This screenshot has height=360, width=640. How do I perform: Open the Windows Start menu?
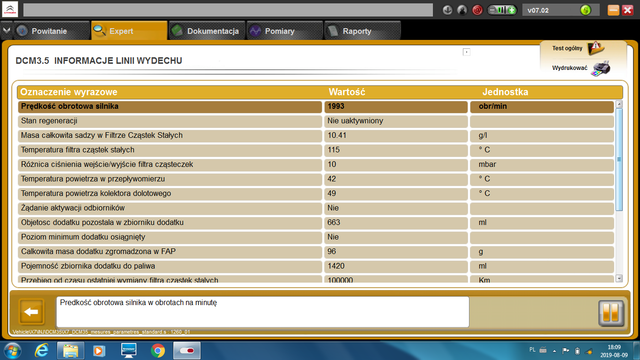pos(12,351)
